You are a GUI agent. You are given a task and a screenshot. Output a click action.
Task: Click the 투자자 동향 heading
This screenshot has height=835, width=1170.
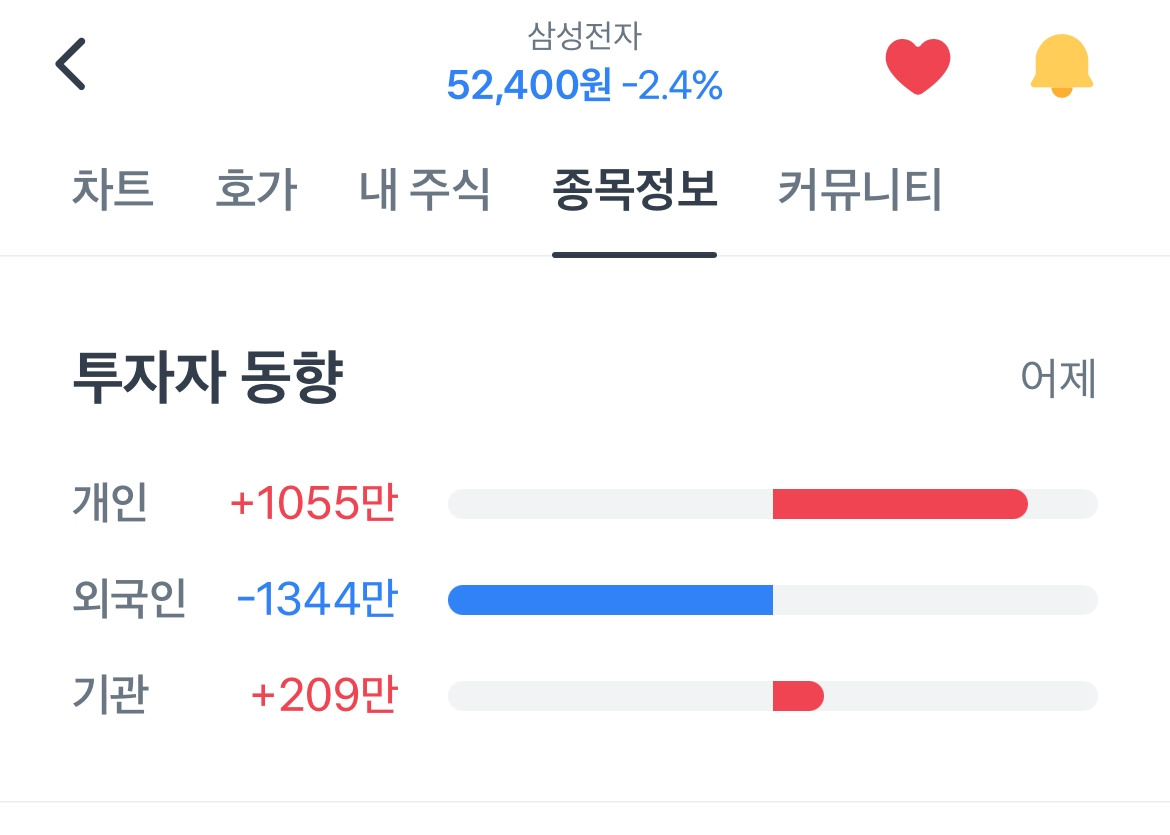click(x=208, y=380)
